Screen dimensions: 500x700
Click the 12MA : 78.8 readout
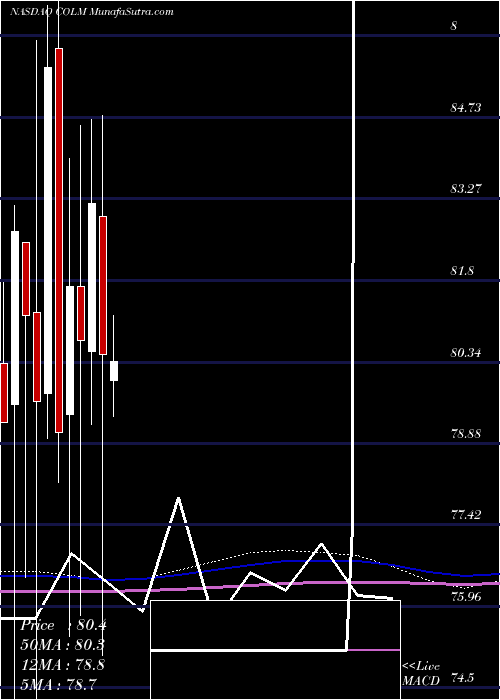click(x=63, y=664)
